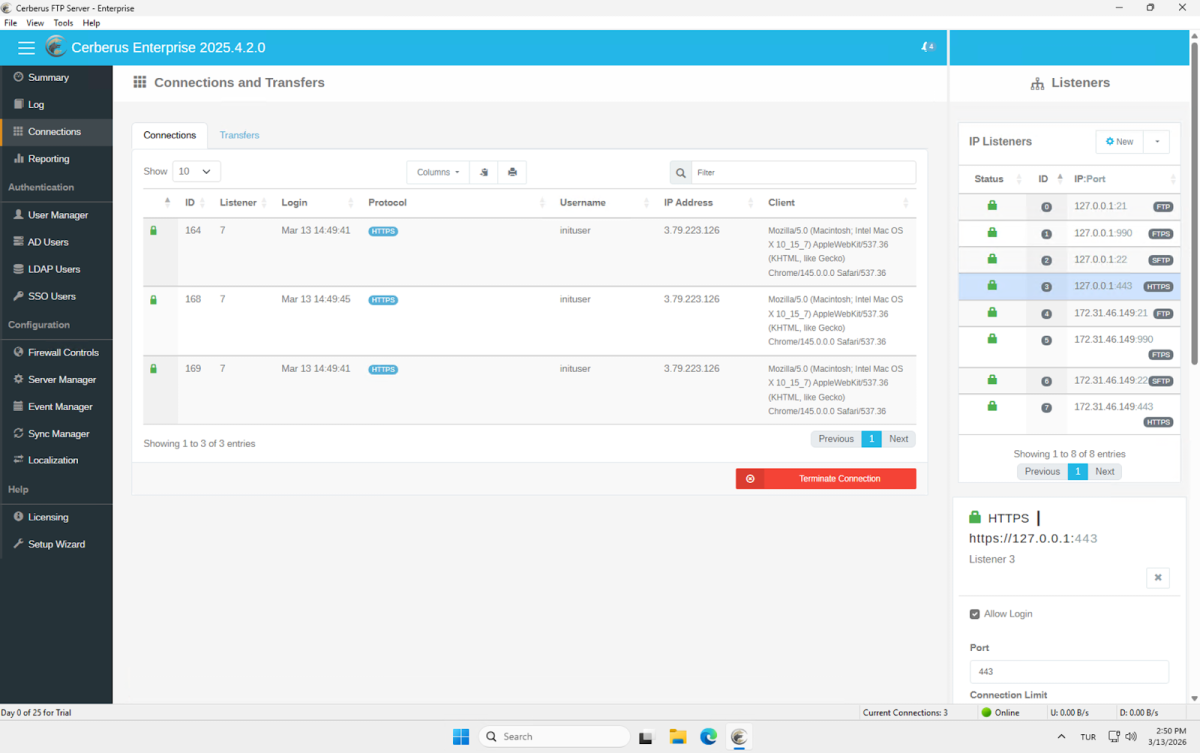This screenshot has width=1200, height=753.
Task: Switch to the Transfers tab
Action: click(239, 135)
